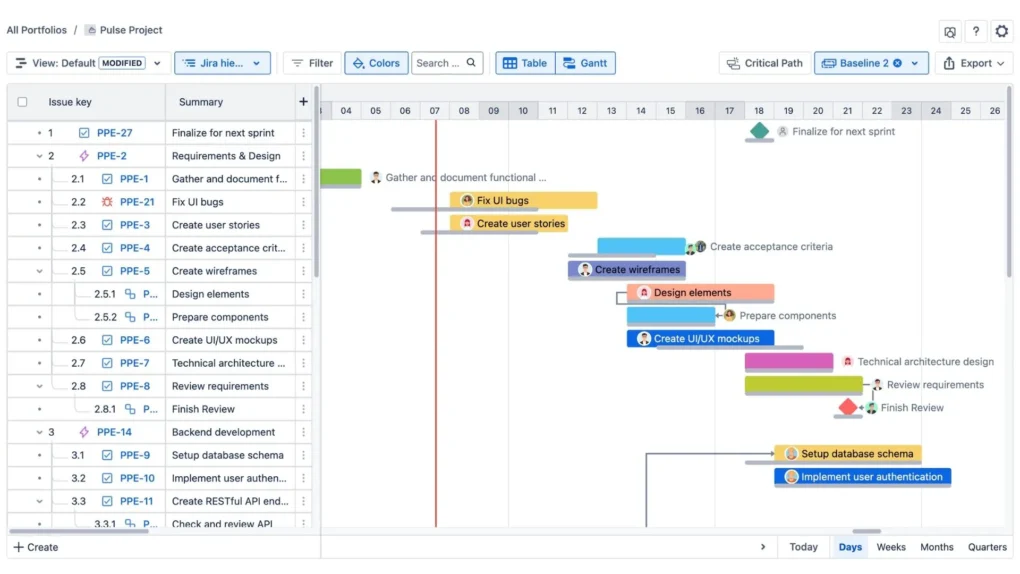Toggle the Colors button
The width and height of the screenshot is (1020, 574).
(376, 63)
